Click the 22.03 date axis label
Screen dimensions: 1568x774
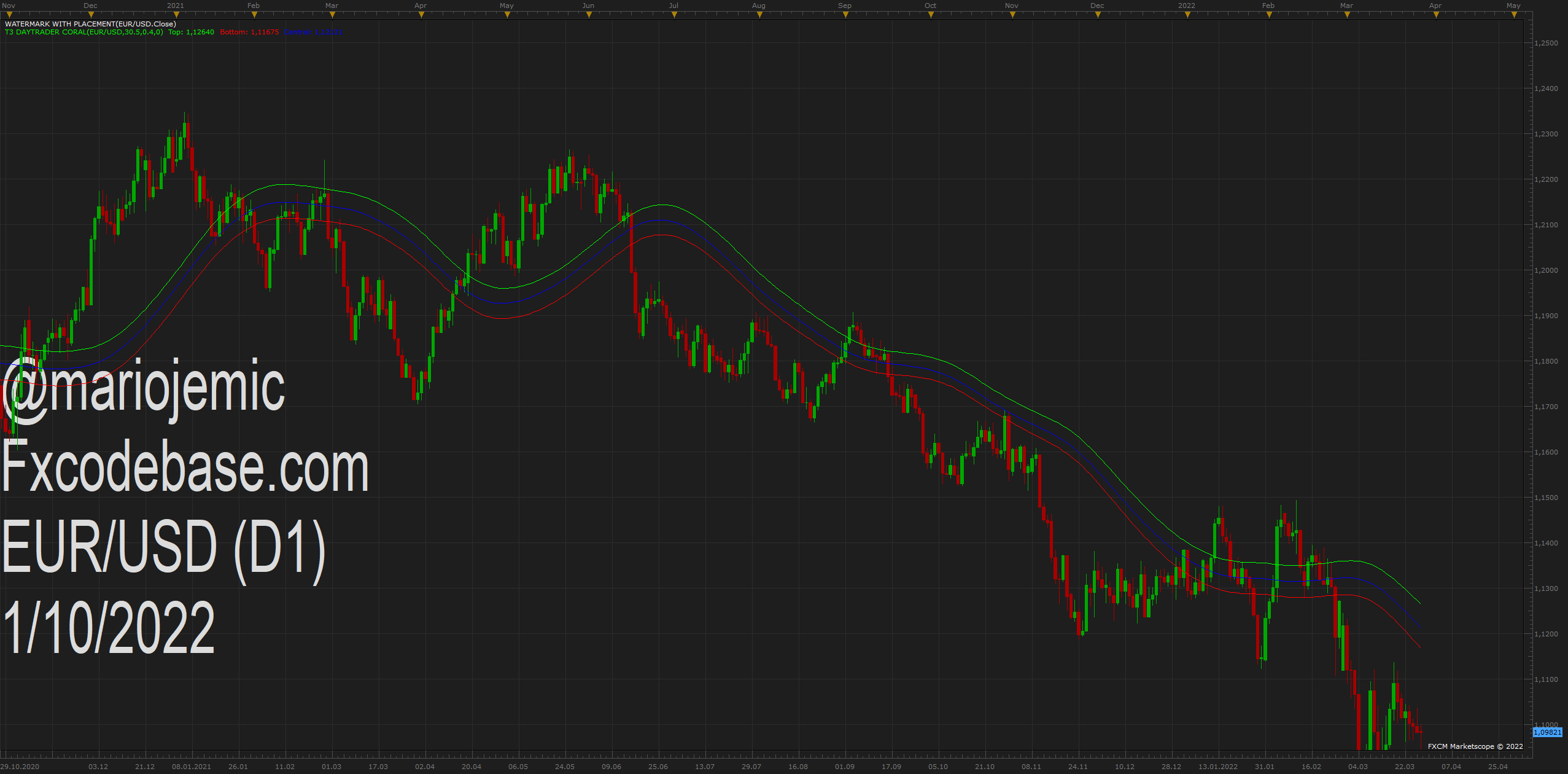[x=1405, y=767]
